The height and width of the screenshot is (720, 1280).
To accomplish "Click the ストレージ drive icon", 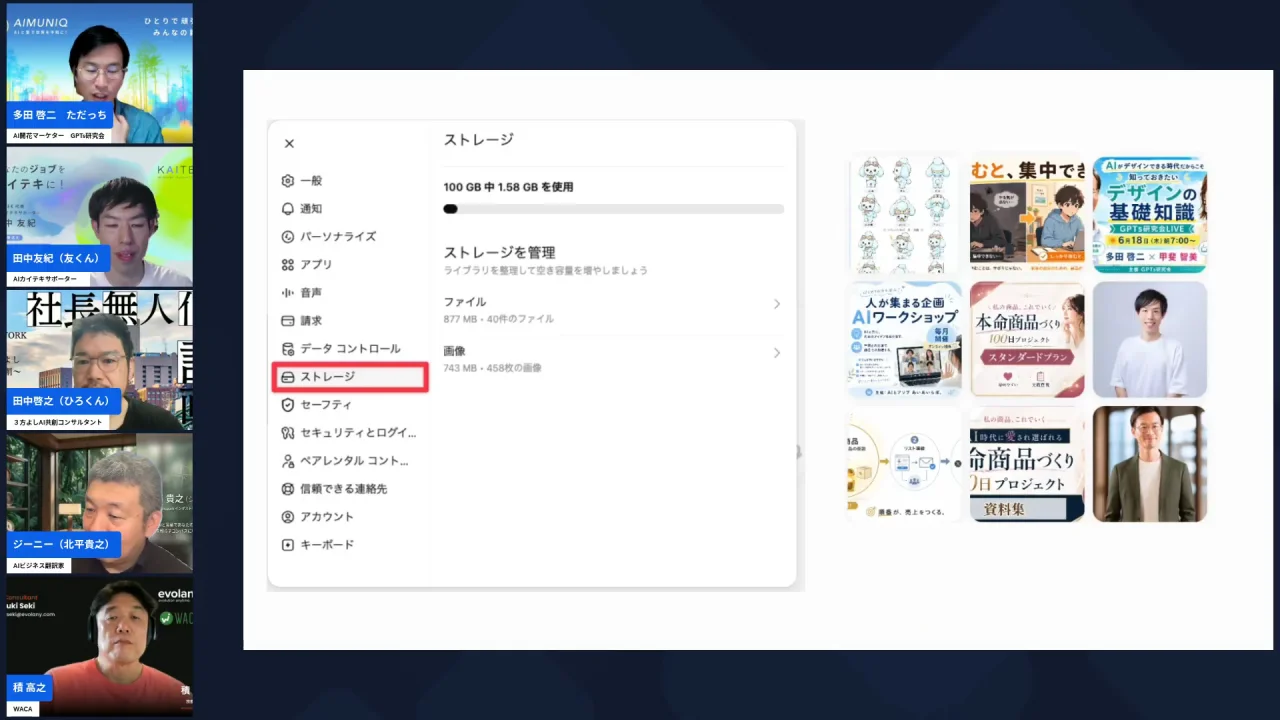I will pyautogui.click(x=288, y=377).
